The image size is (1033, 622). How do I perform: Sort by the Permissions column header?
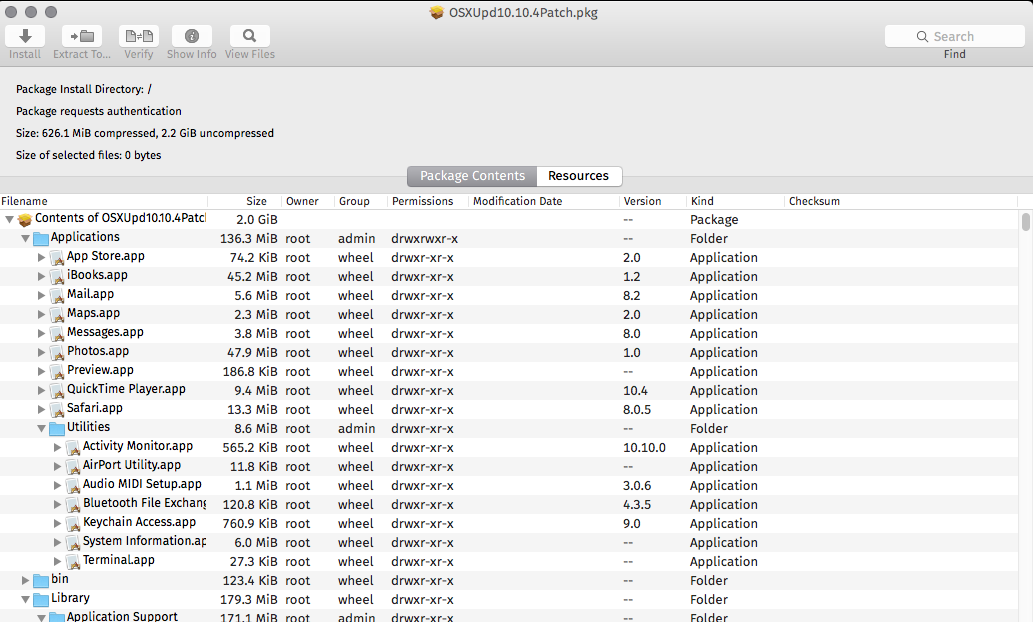coord(428,201)
